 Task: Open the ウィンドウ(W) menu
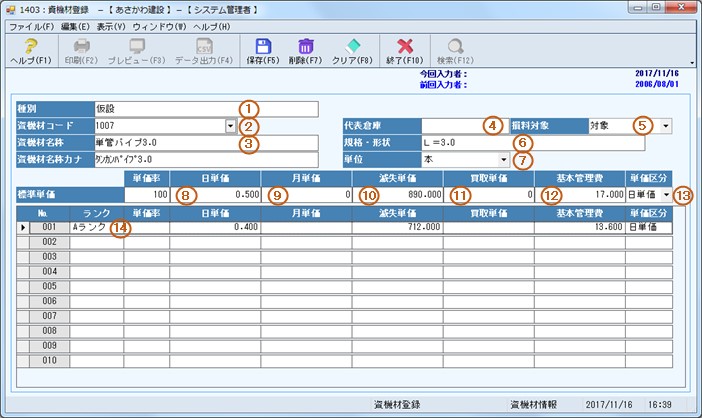[158, 25]
